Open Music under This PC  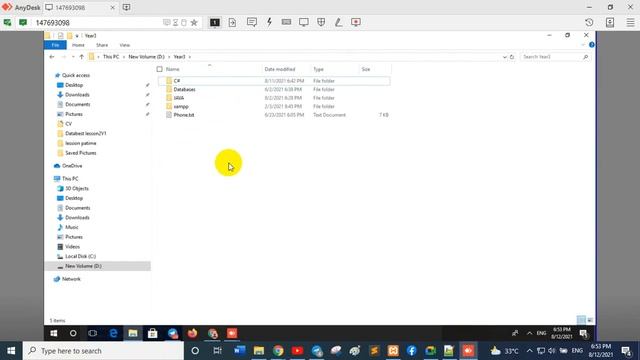click(71, 227)
